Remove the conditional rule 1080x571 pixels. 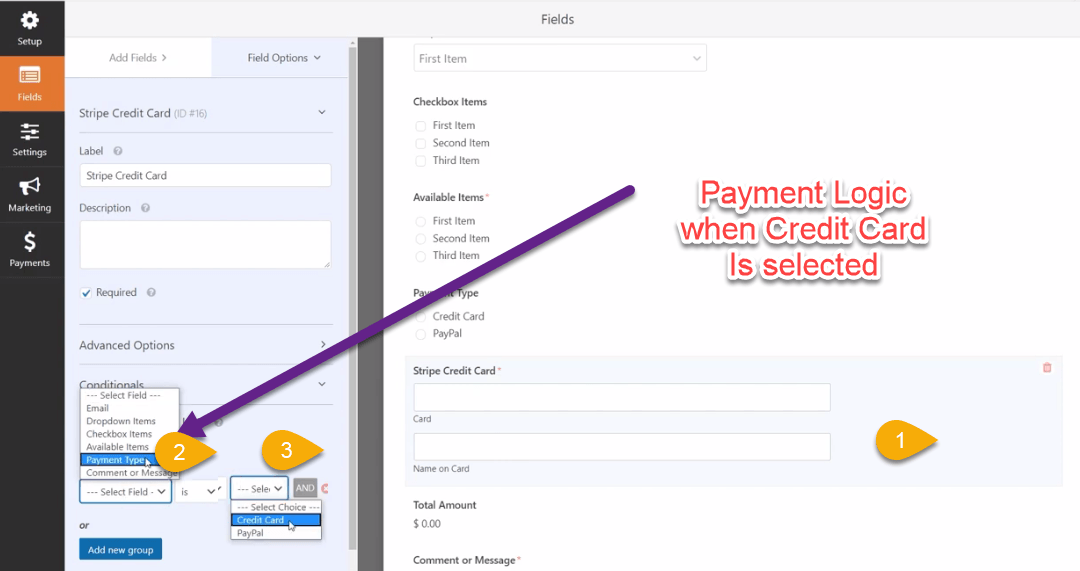[x=324, y=488]
